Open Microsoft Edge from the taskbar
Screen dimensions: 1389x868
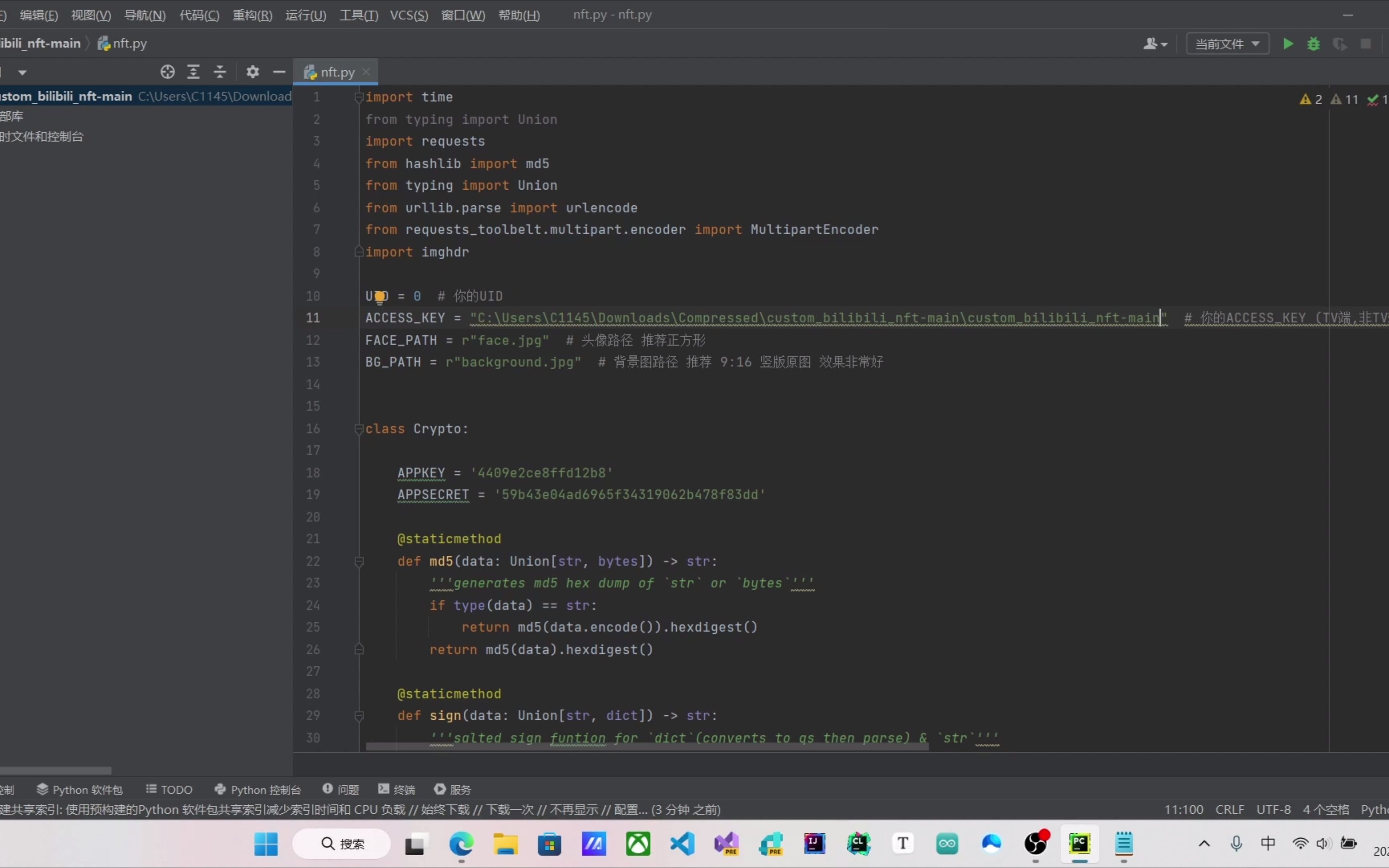[x=461, y=844]
